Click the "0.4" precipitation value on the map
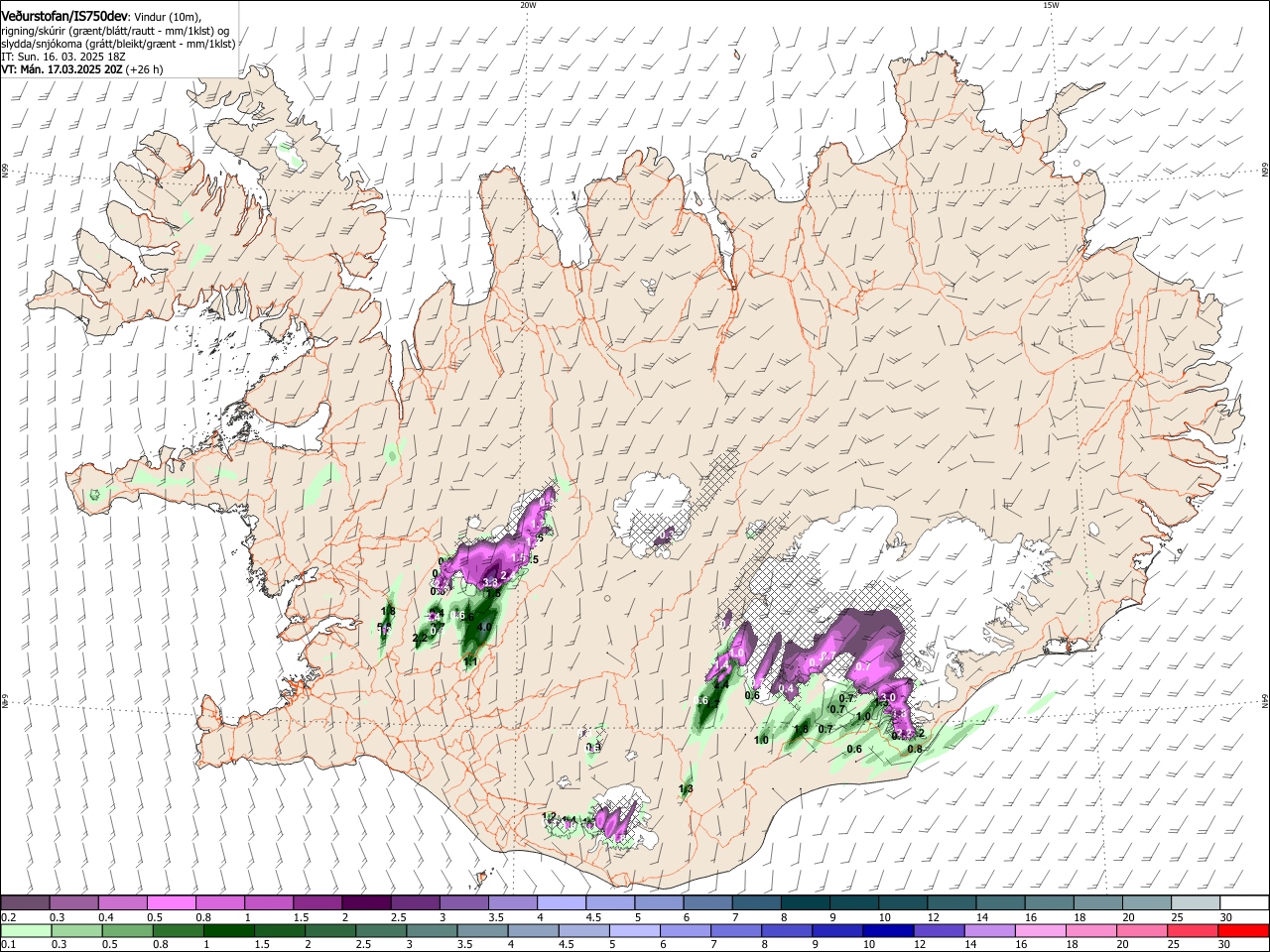This screenshot has width=1270, height=952. (x=787, y=688)
